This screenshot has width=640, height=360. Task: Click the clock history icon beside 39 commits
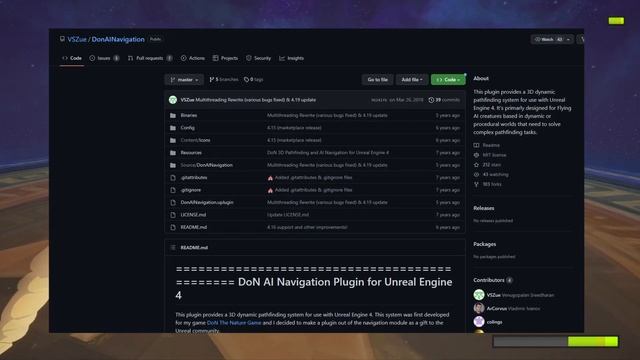[431, 100]
